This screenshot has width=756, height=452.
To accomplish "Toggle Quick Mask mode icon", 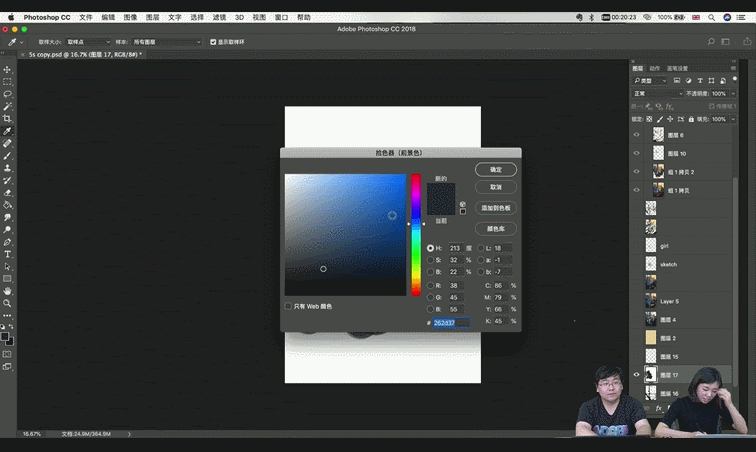I will point(7,354).
